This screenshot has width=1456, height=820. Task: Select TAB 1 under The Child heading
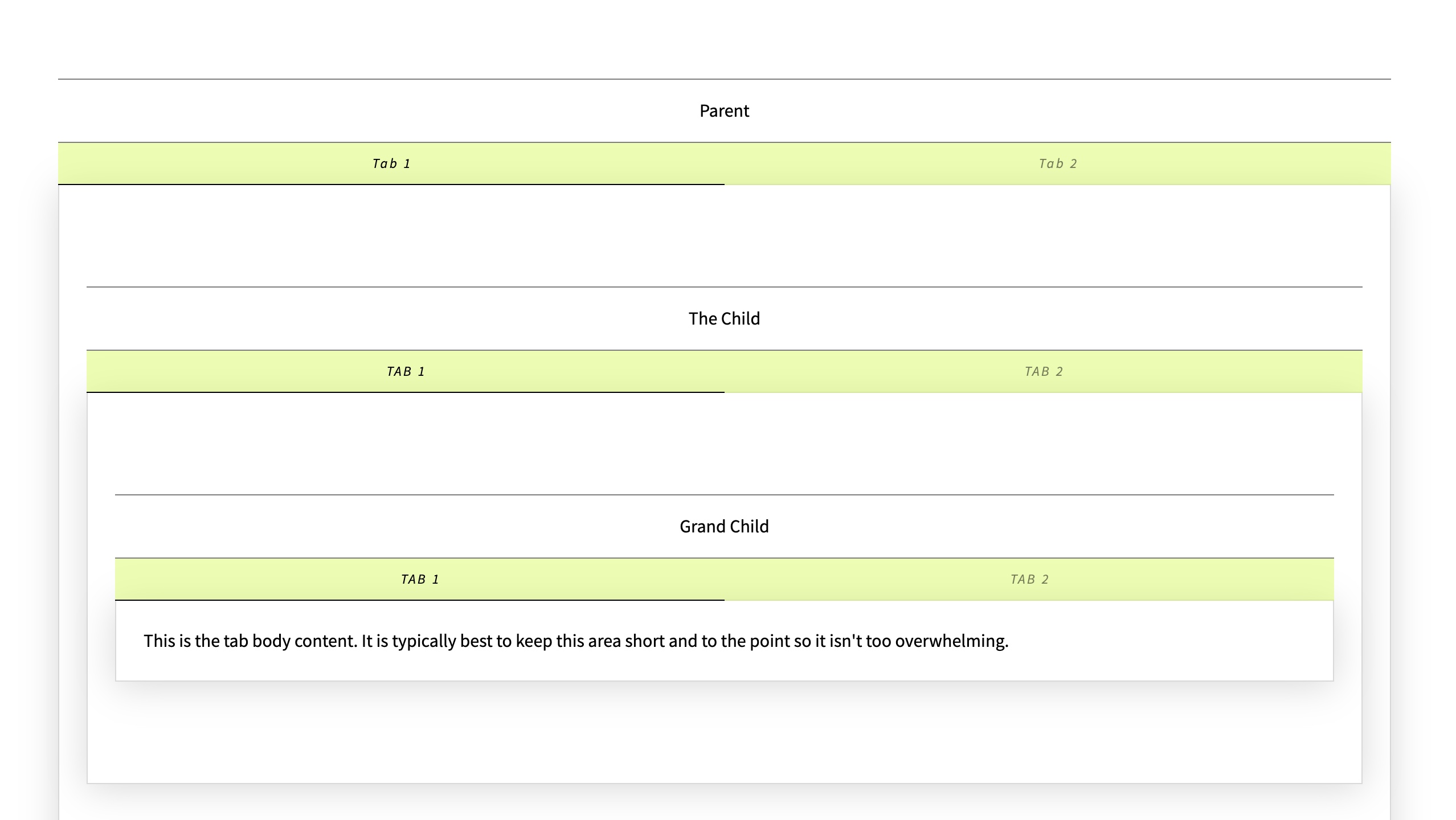pyautogui.click(x=406, y=371)
